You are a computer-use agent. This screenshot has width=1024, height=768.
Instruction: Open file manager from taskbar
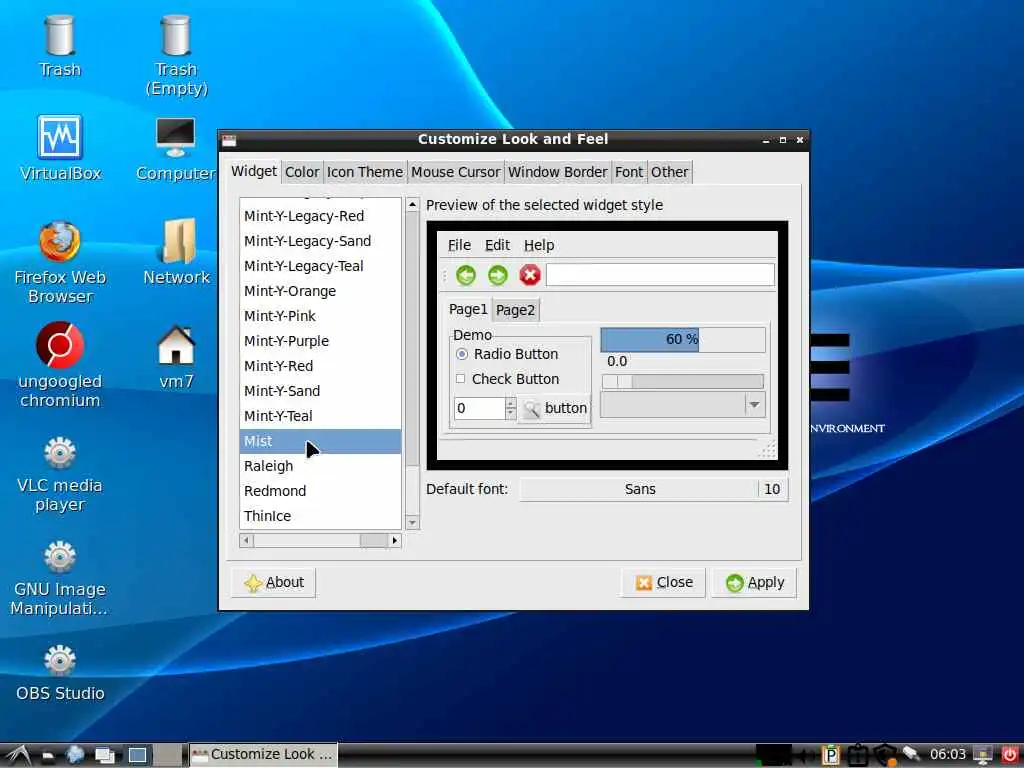pyautogui.click(x=48, y=756)
